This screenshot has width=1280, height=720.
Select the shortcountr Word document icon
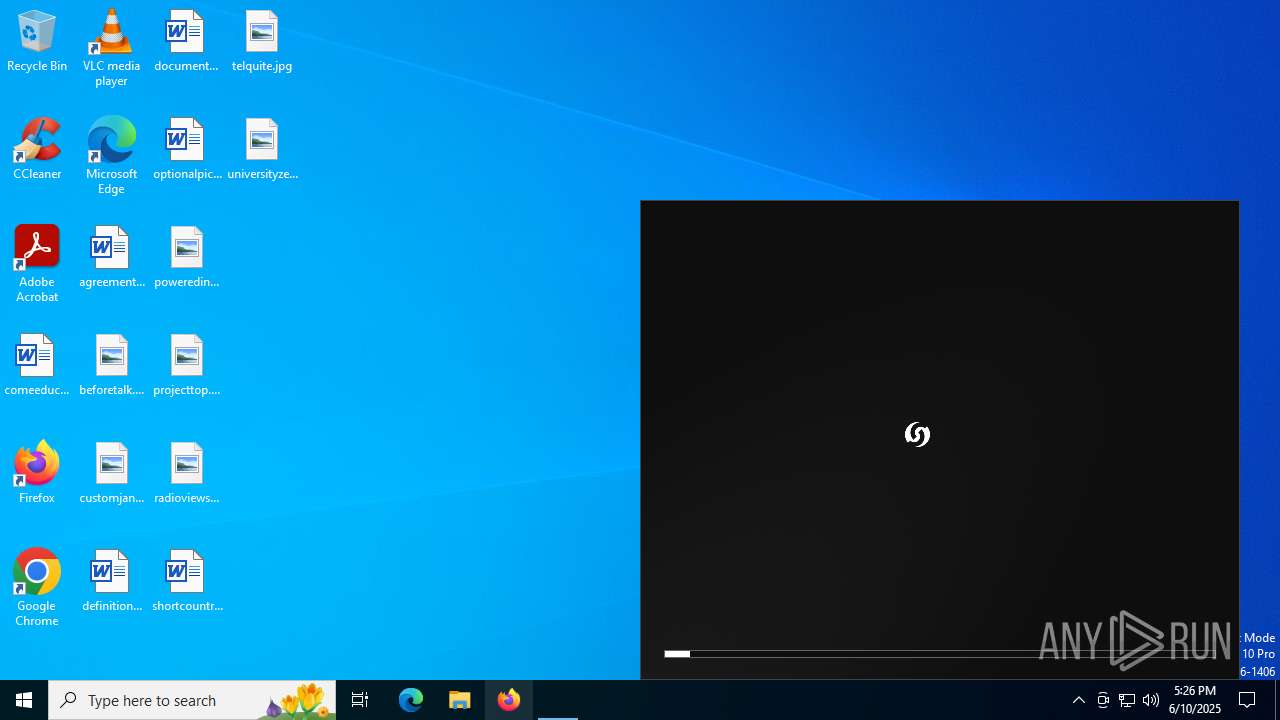tap(186, 582)
